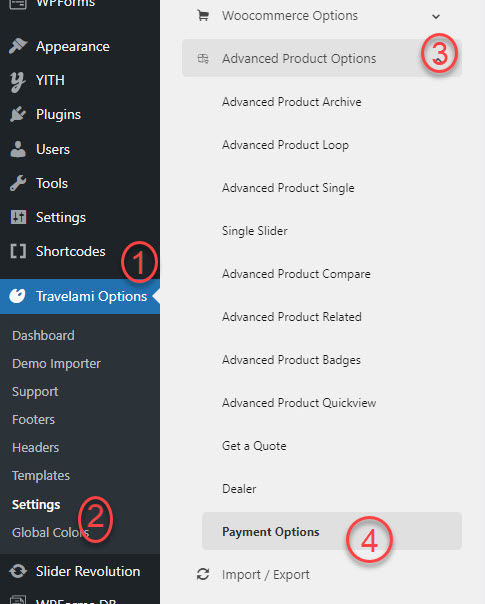
Task: Click the Users person icon
Action: 18,149
